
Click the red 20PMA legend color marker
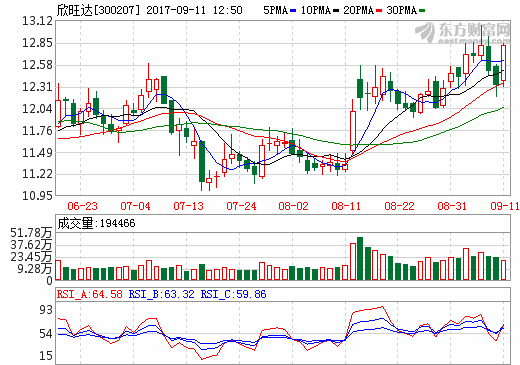(x=379, y=11)
